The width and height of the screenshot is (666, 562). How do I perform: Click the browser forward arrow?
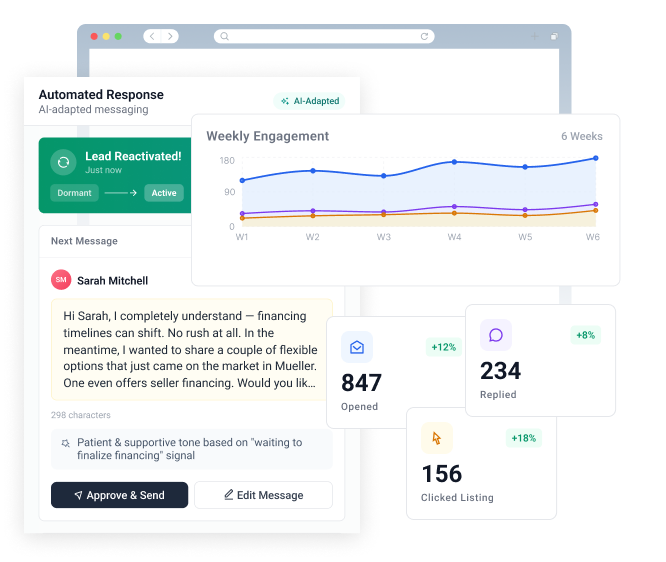coord(171,37)
